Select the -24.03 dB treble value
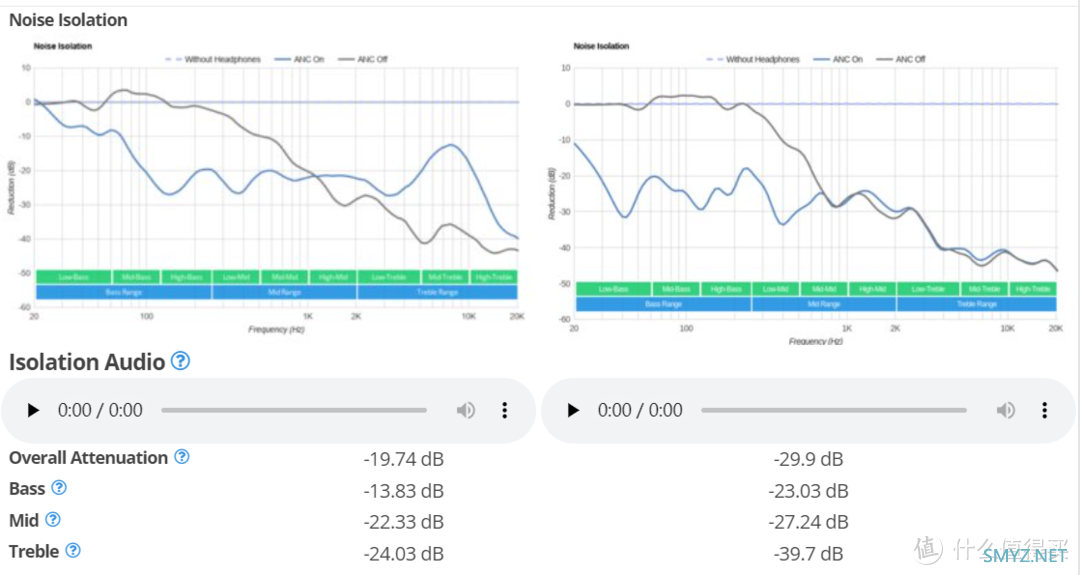This screenshot has width=1080, height=575. [404, 554]
